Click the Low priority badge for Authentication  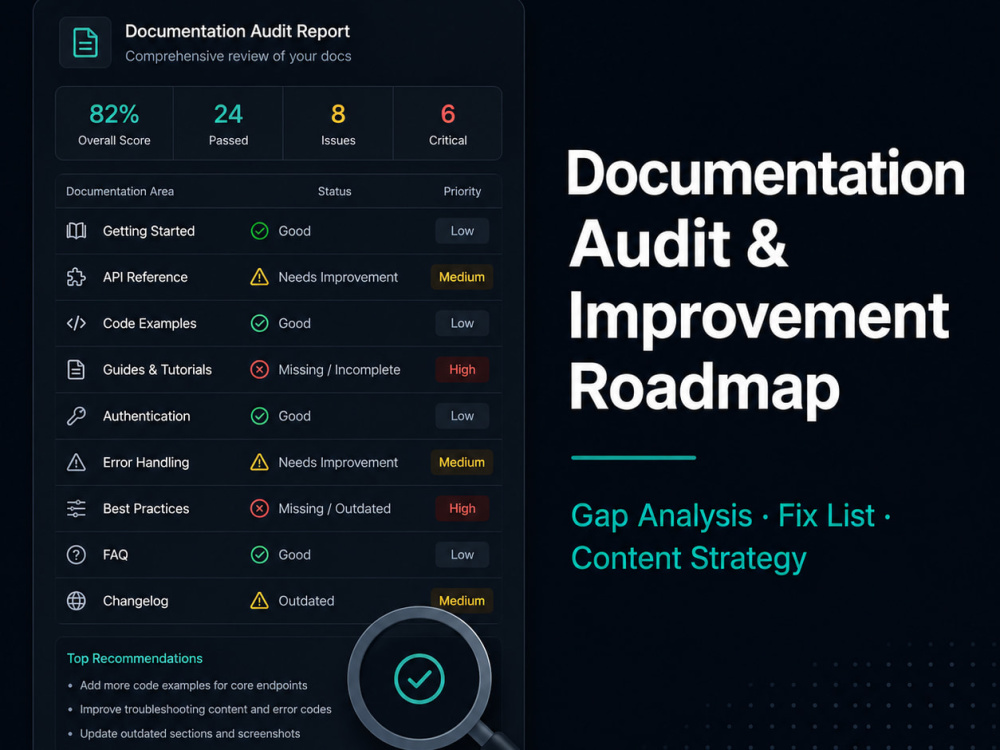[462, 416]
